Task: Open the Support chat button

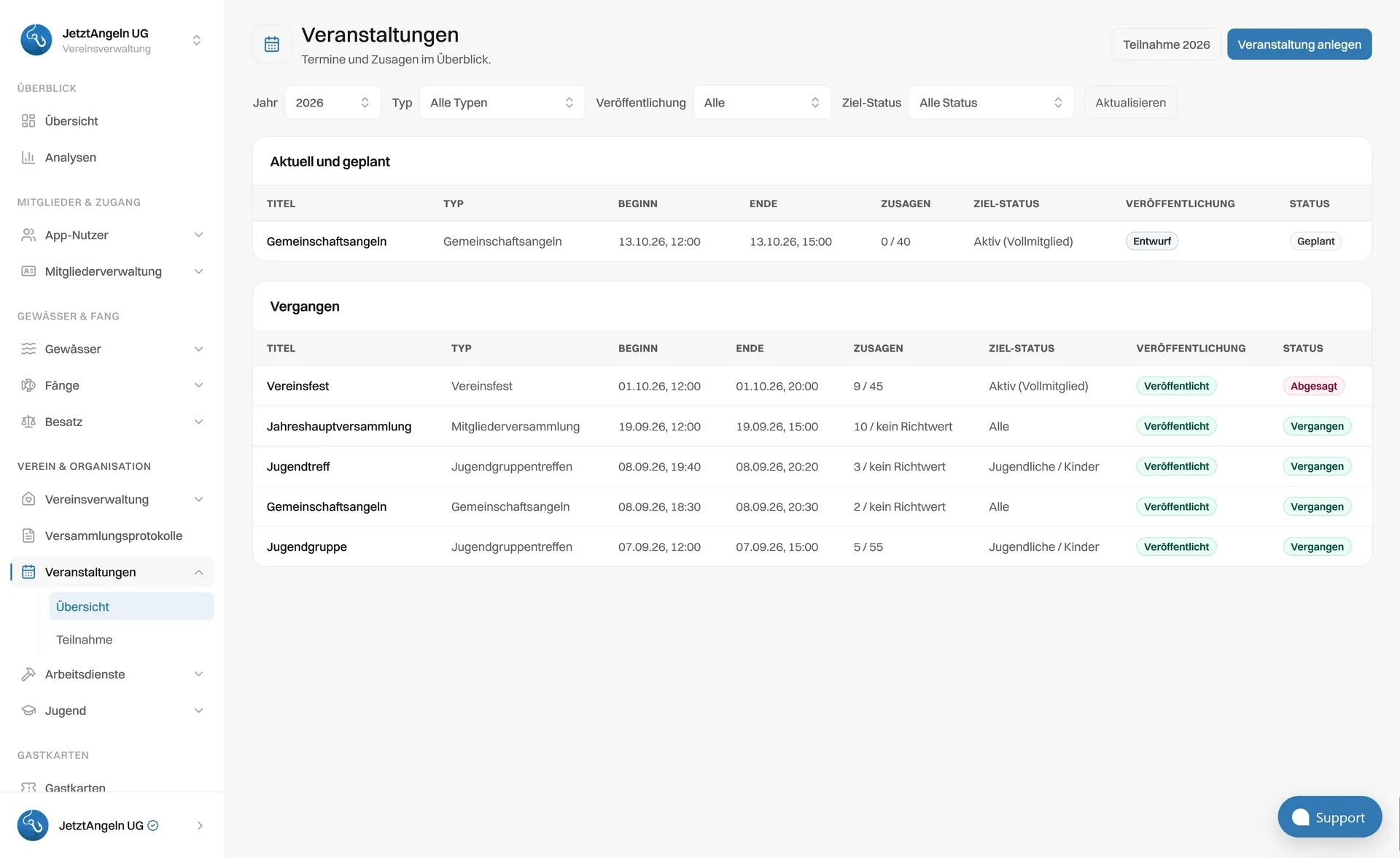Action: 1329,817
